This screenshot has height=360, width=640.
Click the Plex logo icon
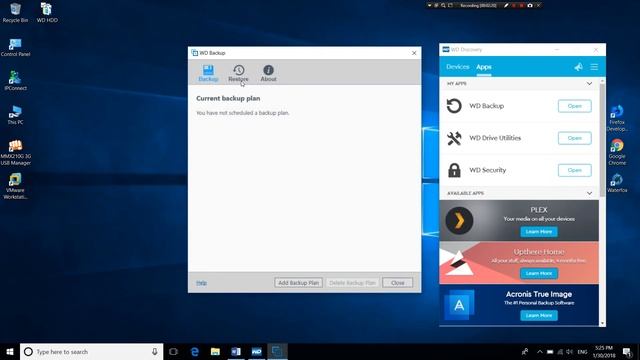[x=459, y=220]
